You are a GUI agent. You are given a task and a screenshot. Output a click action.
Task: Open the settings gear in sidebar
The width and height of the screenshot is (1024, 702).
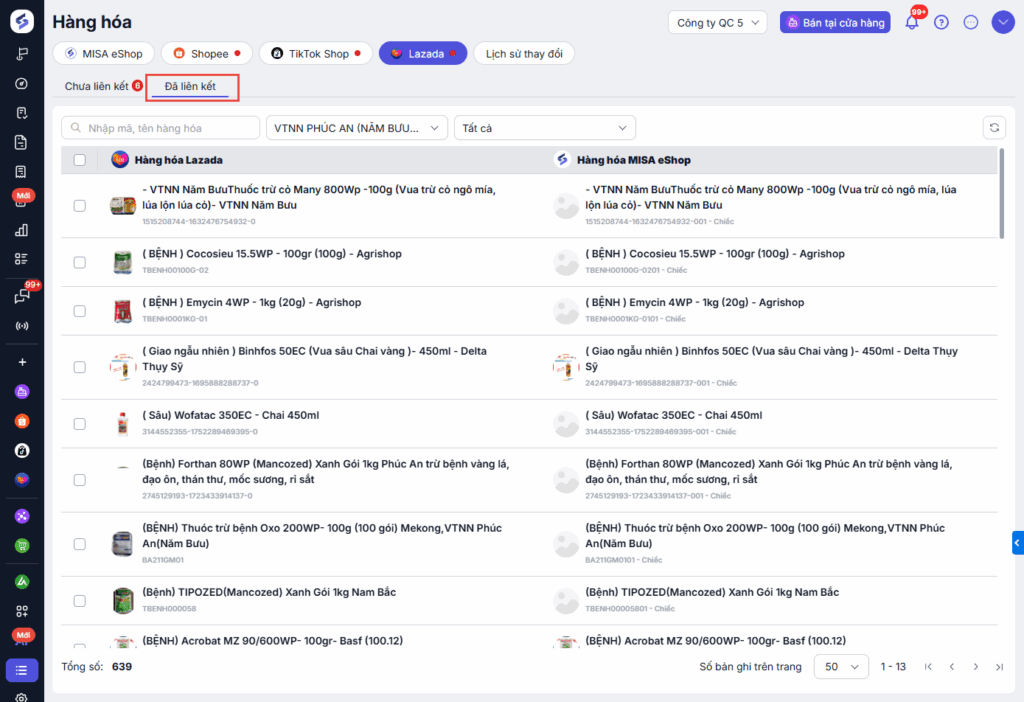pyautogui.click(x=22, y=697)
